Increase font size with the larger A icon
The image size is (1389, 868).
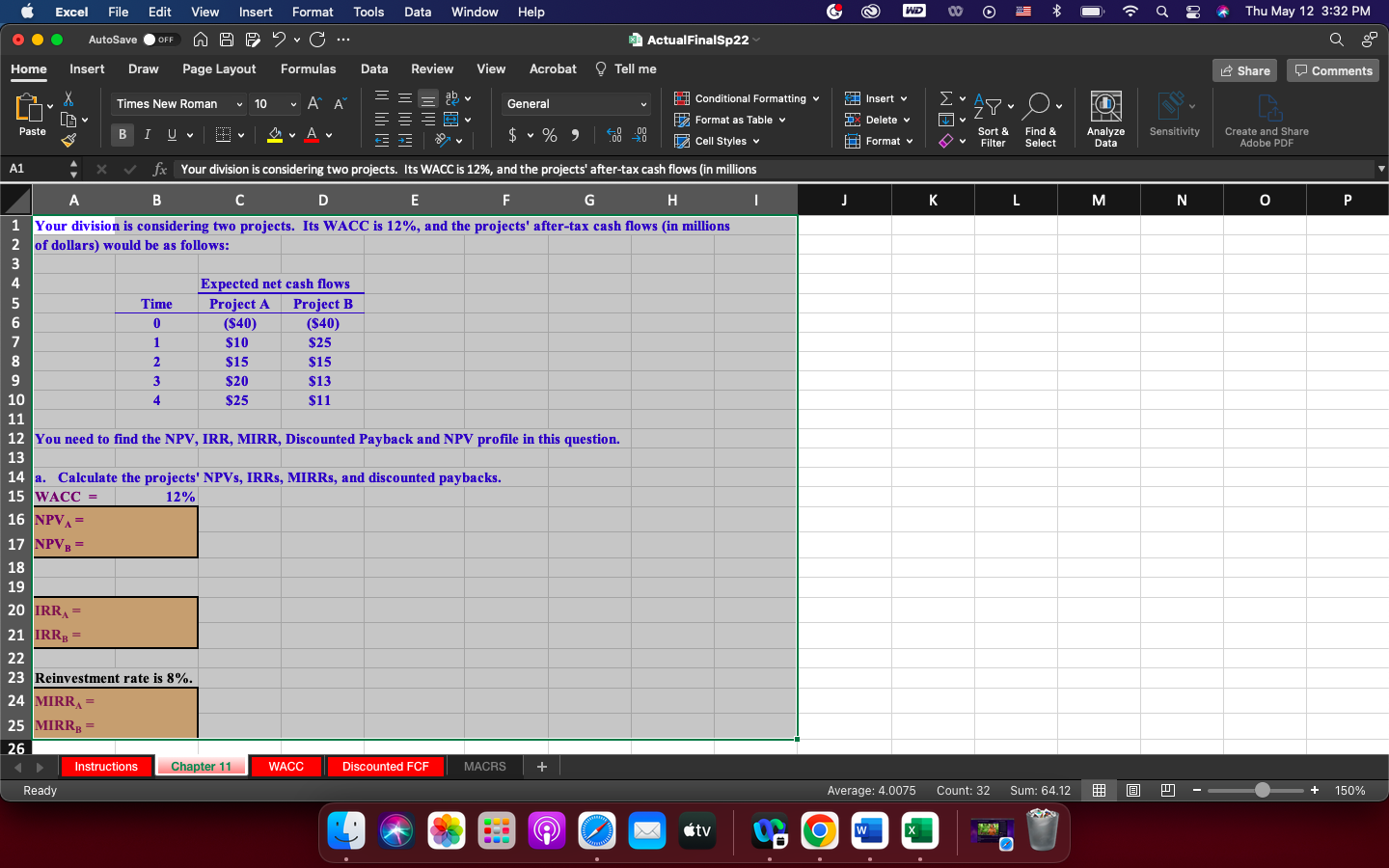(x=314, y=103)
